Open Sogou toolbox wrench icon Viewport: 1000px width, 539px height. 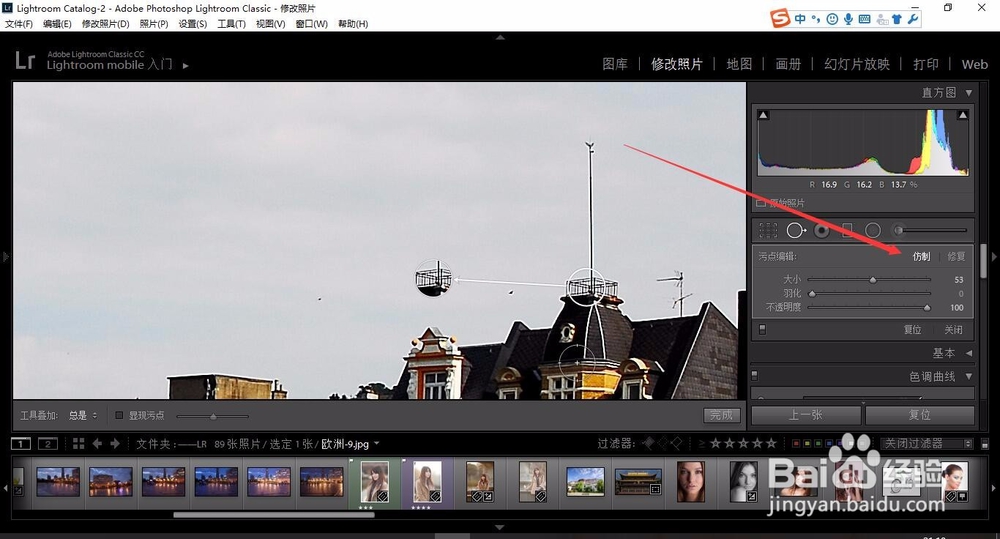[913, 19]
